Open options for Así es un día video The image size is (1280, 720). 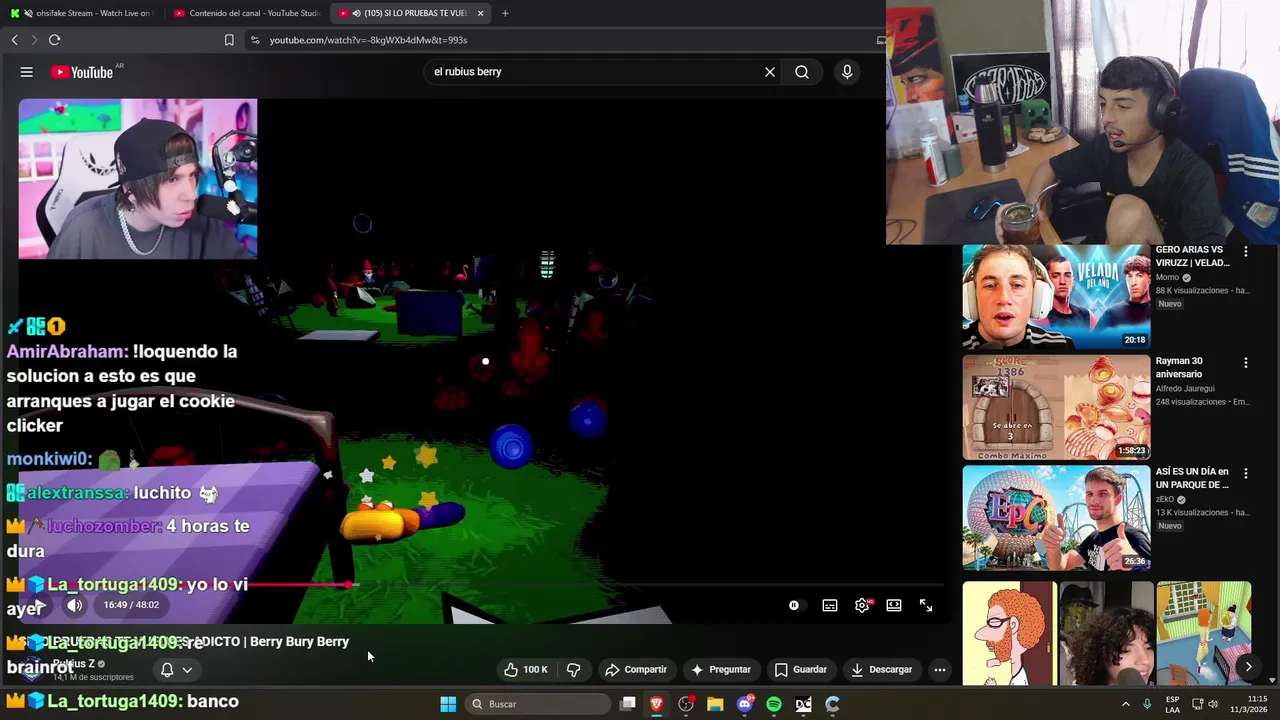(1246, 473)
